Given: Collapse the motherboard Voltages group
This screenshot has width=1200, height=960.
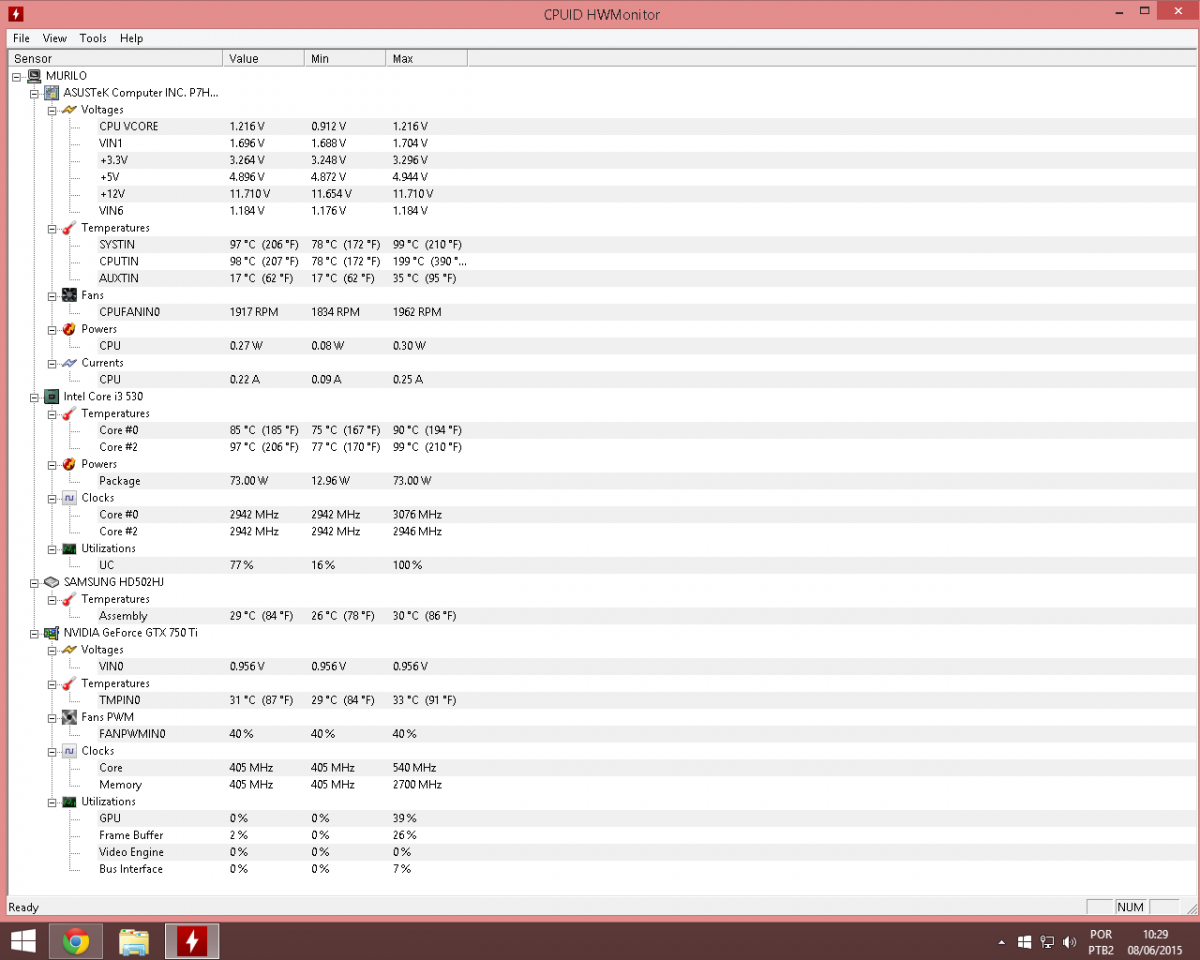Looking at the screenshot, I should (52, 110).
